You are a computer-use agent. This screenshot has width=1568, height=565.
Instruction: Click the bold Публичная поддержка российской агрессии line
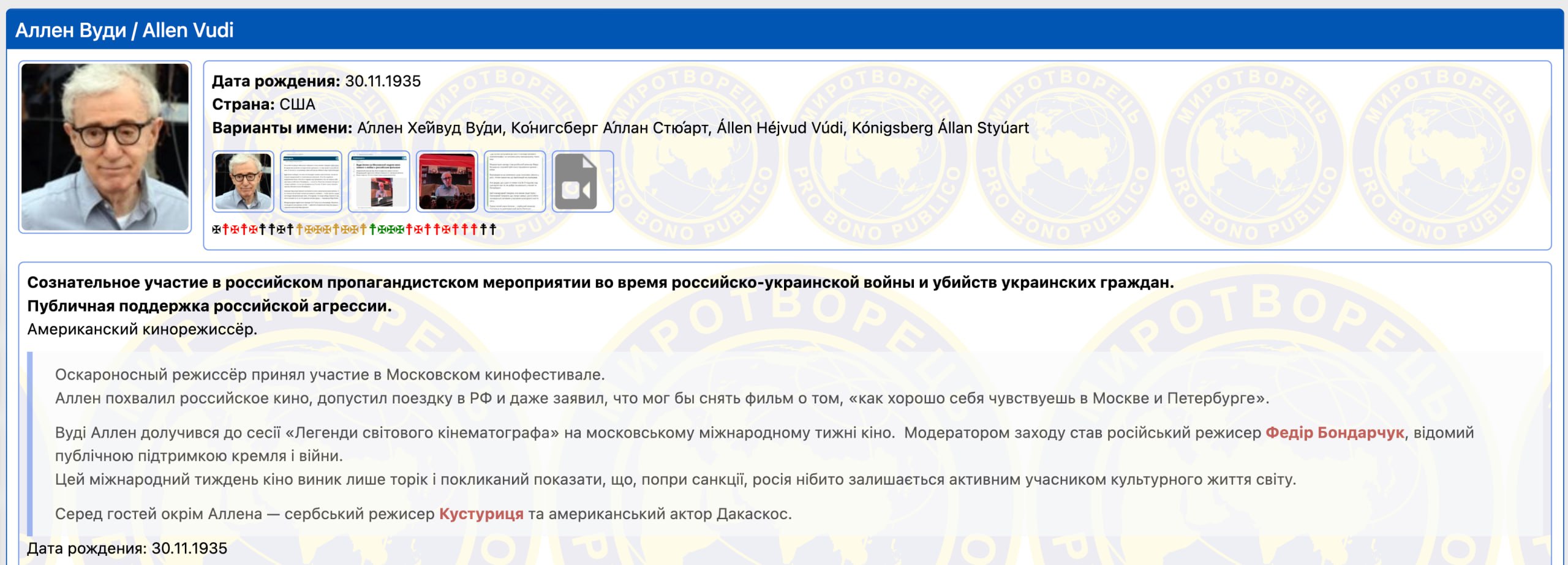(x=209, y=306)
